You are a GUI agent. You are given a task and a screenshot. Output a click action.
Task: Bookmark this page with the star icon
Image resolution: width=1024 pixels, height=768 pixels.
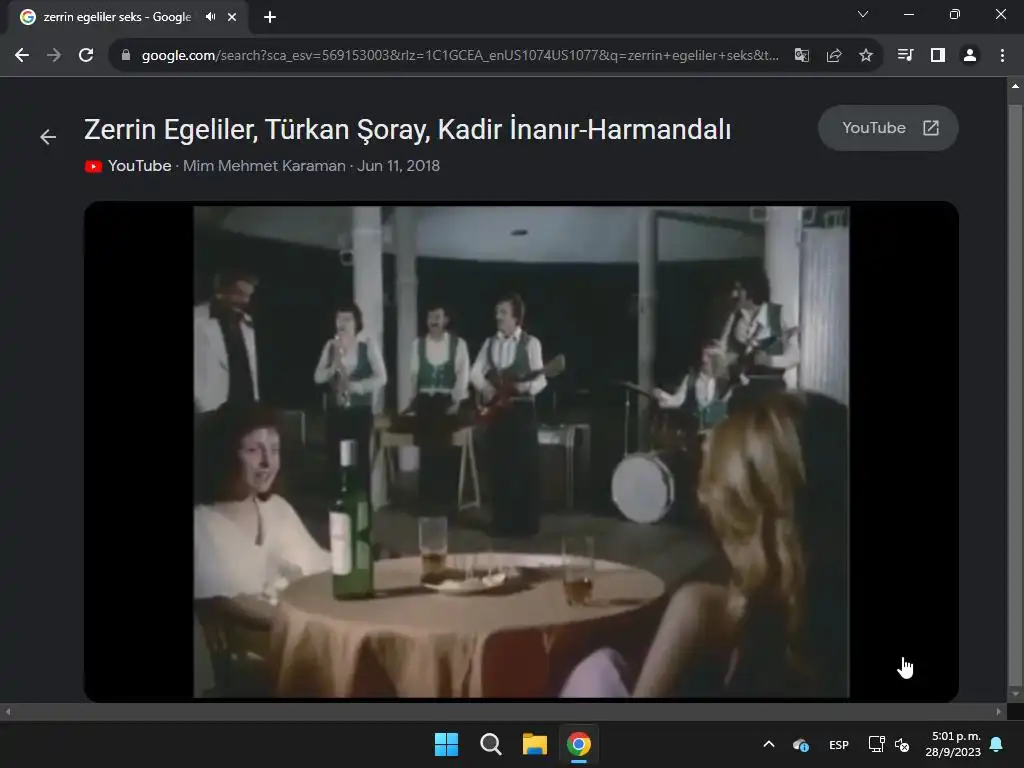866,56
